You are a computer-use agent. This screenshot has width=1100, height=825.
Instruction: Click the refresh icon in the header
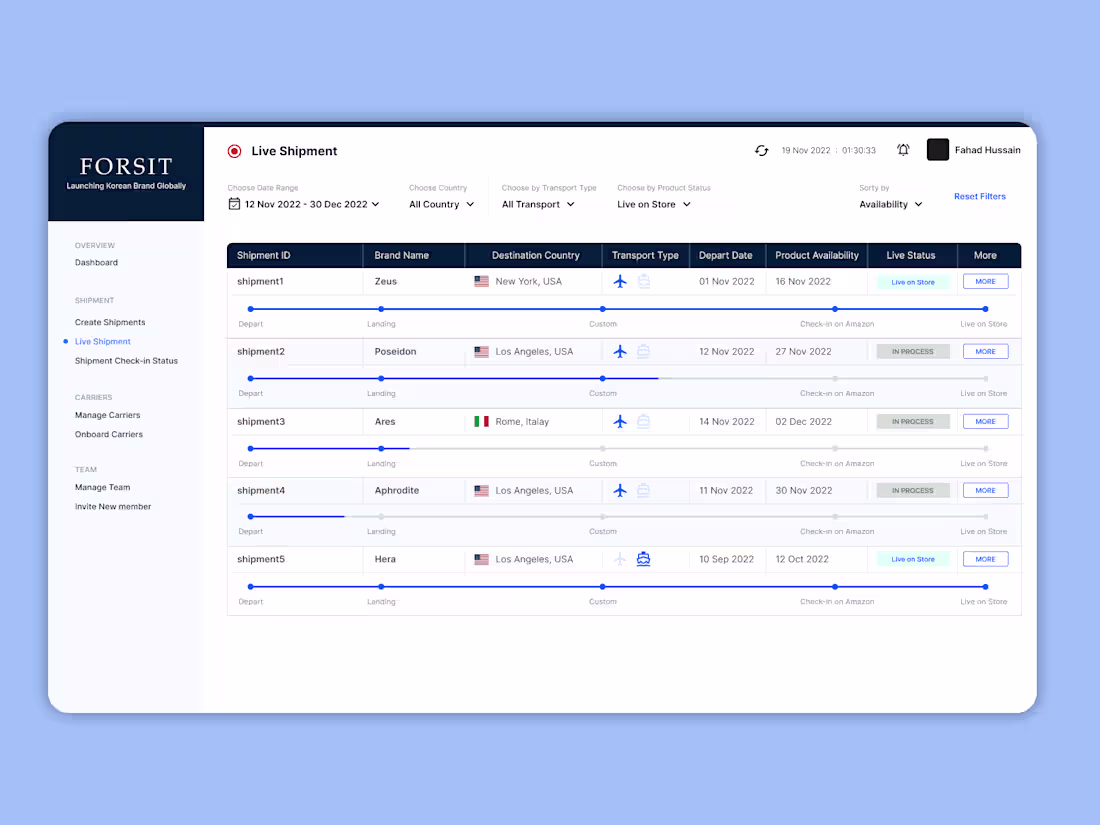click(761, 150)
